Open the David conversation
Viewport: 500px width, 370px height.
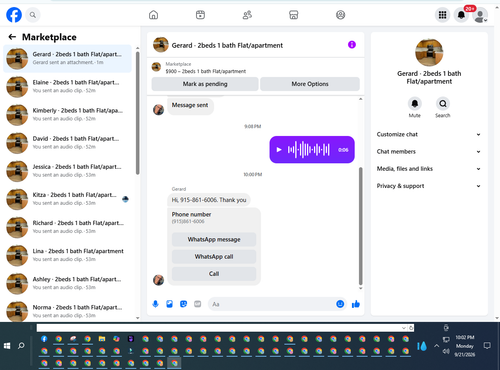(x=67, y=143)
